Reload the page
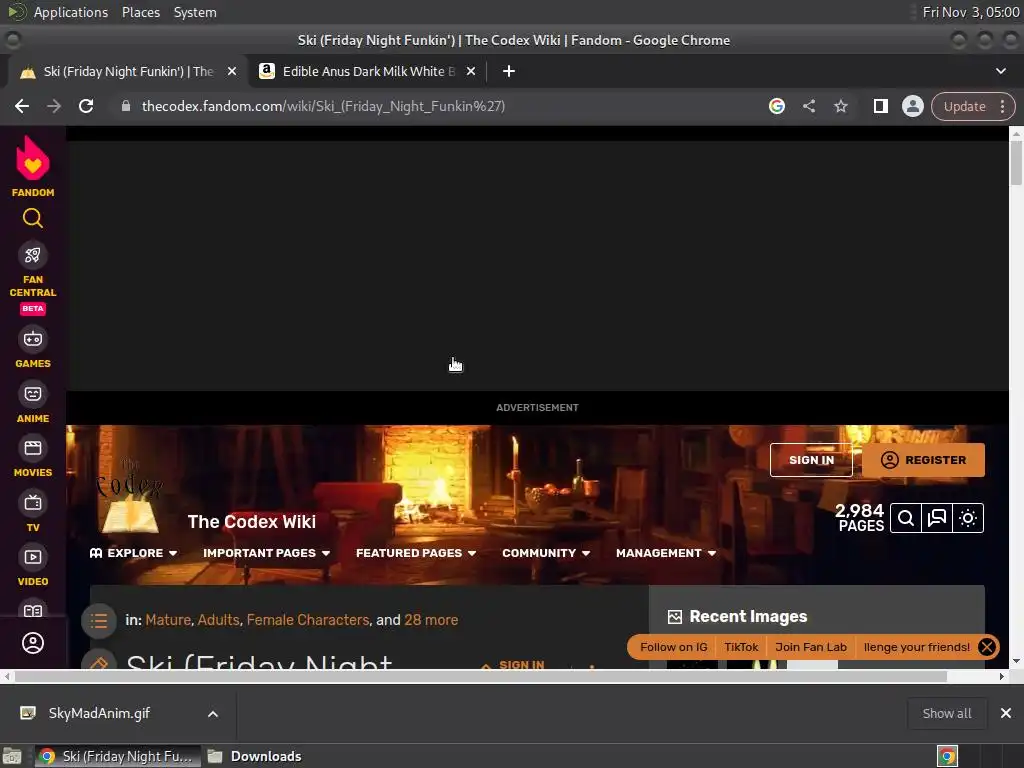Viewport: 1024px width, 768px height. coord(86,106)
